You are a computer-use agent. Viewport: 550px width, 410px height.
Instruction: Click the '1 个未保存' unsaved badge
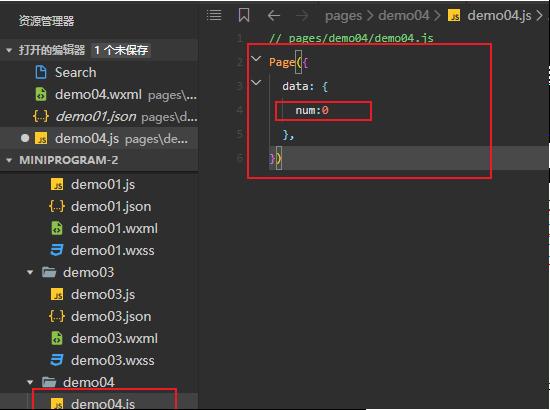pos(121,51)
